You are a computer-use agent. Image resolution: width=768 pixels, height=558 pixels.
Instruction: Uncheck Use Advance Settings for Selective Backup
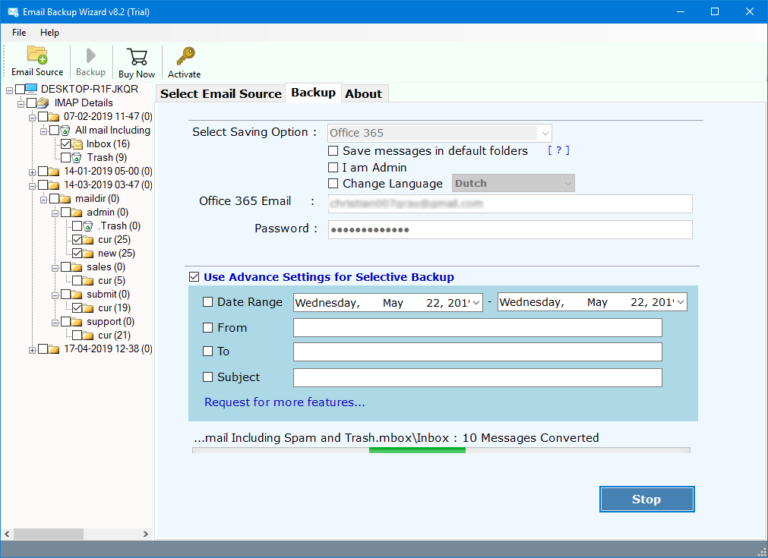(x=194, y=277)
